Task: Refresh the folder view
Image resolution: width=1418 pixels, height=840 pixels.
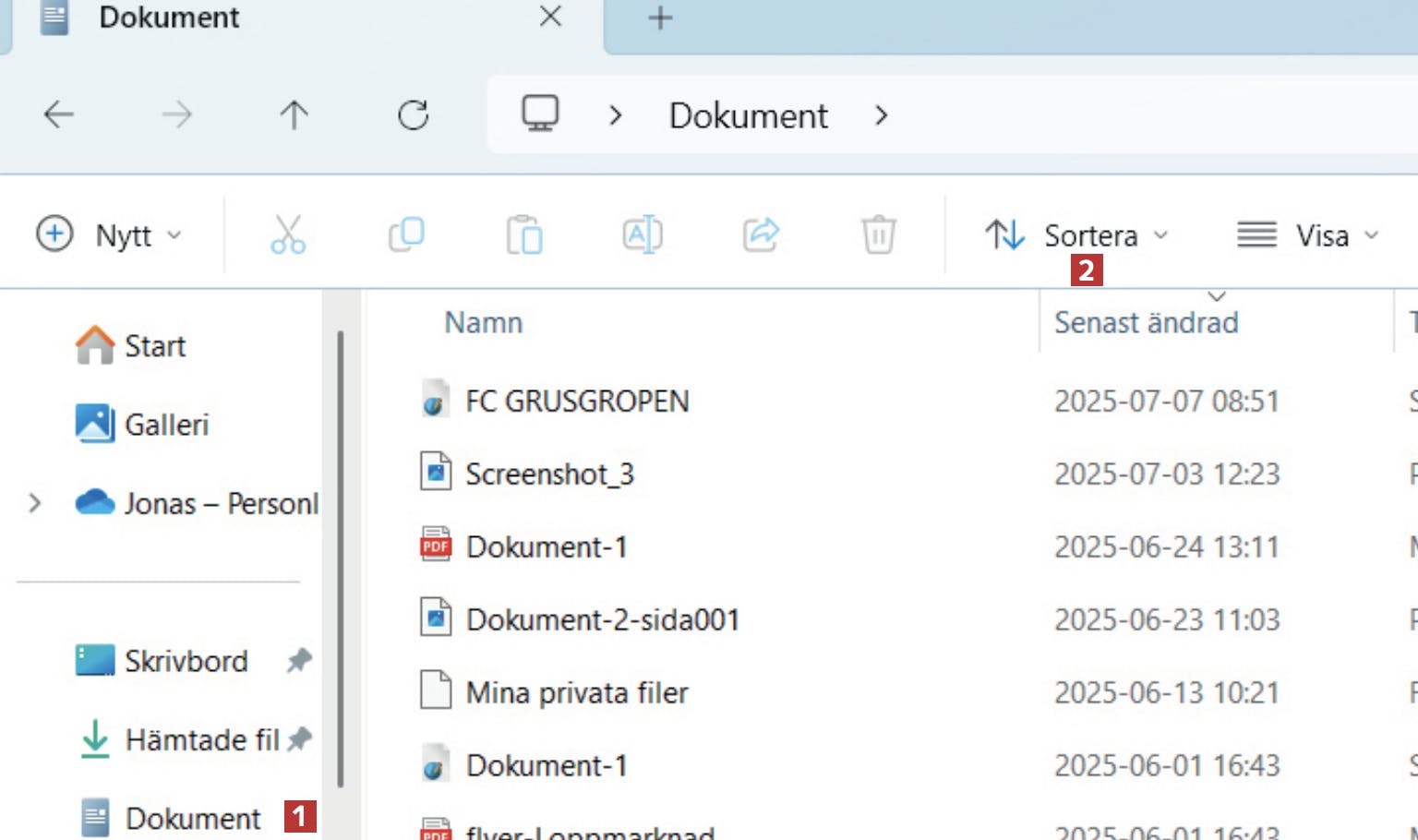Action: pos(413,115)
